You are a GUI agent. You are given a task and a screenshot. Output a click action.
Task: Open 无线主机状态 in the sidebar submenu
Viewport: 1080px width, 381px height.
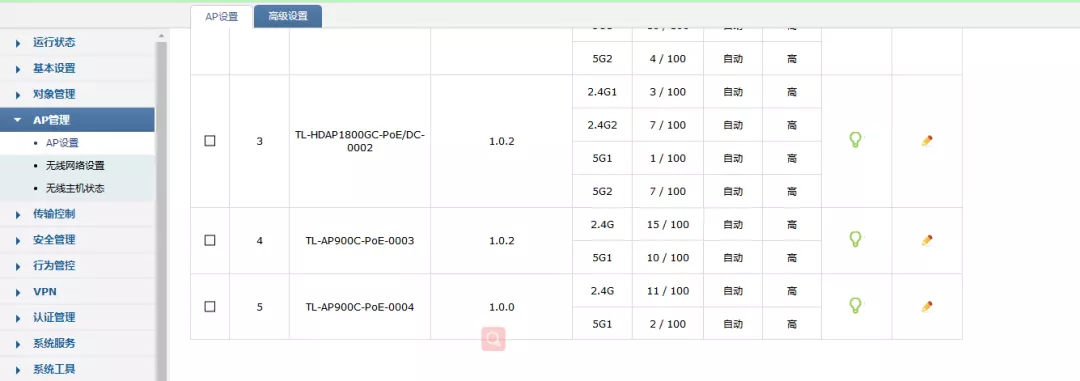tap(75, 188)
